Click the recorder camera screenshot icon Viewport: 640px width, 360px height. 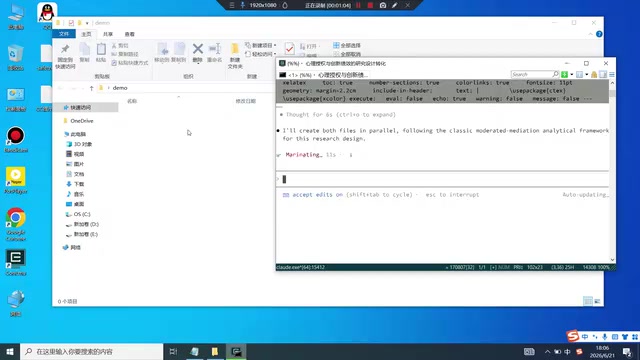coord(383,5)
